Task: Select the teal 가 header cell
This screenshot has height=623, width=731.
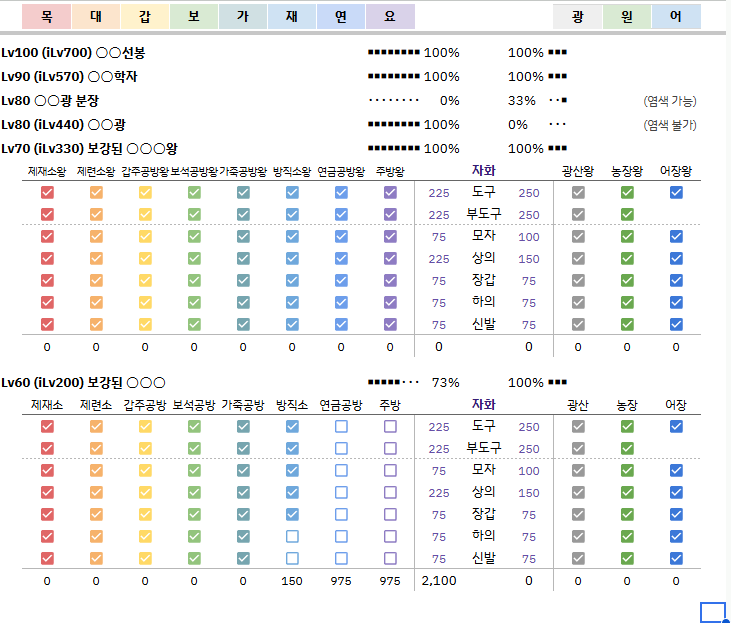Action: click(243, 17)
